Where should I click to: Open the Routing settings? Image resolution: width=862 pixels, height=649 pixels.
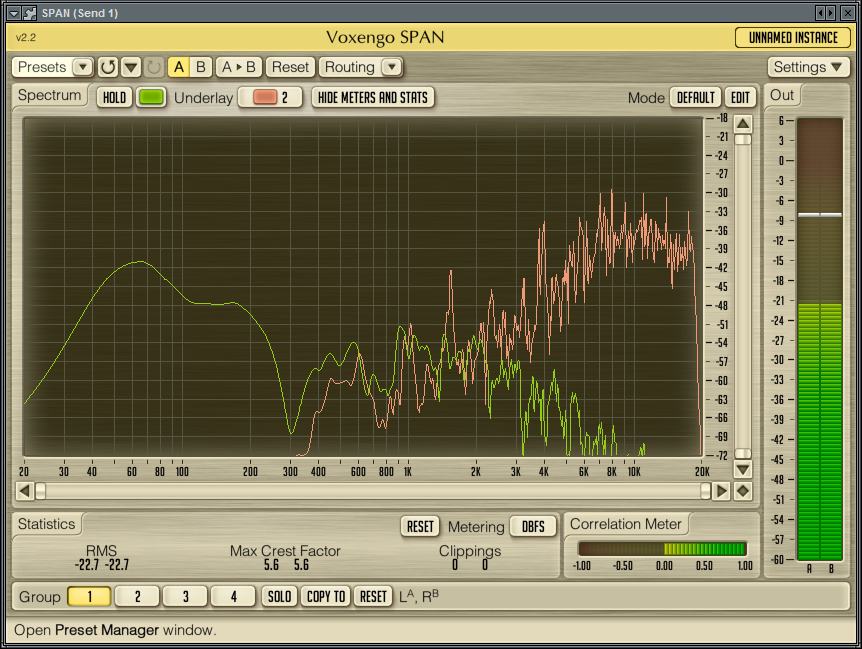point(350,67)
